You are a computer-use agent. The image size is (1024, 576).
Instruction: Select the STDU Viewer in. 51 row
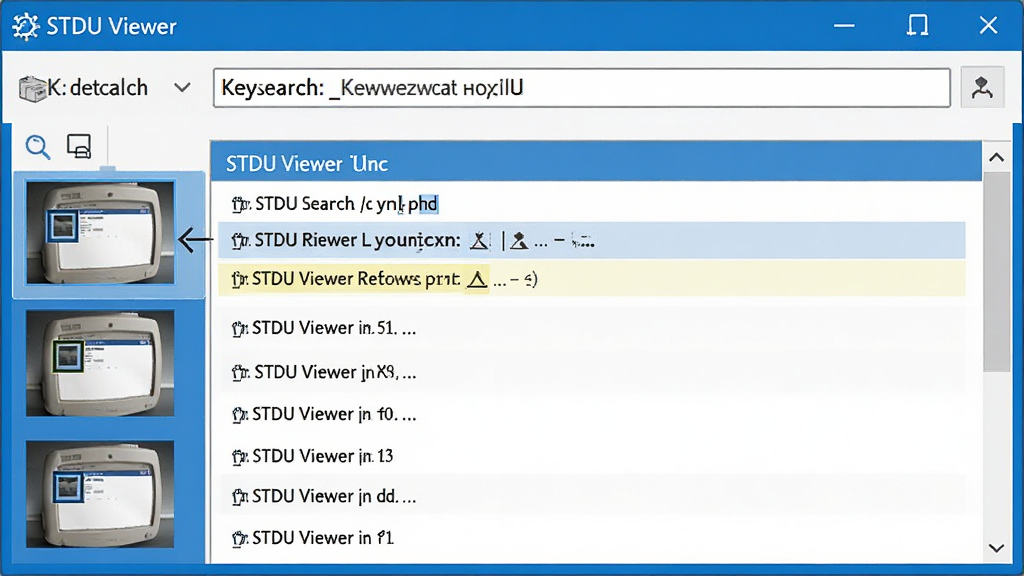click(592, 328)
